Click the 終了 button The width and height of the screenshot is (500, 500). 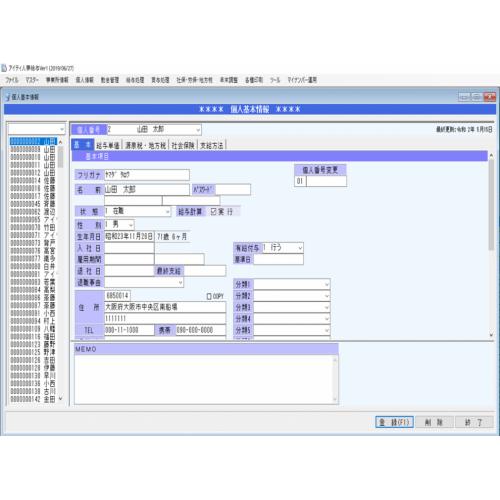tap(473, 422)
